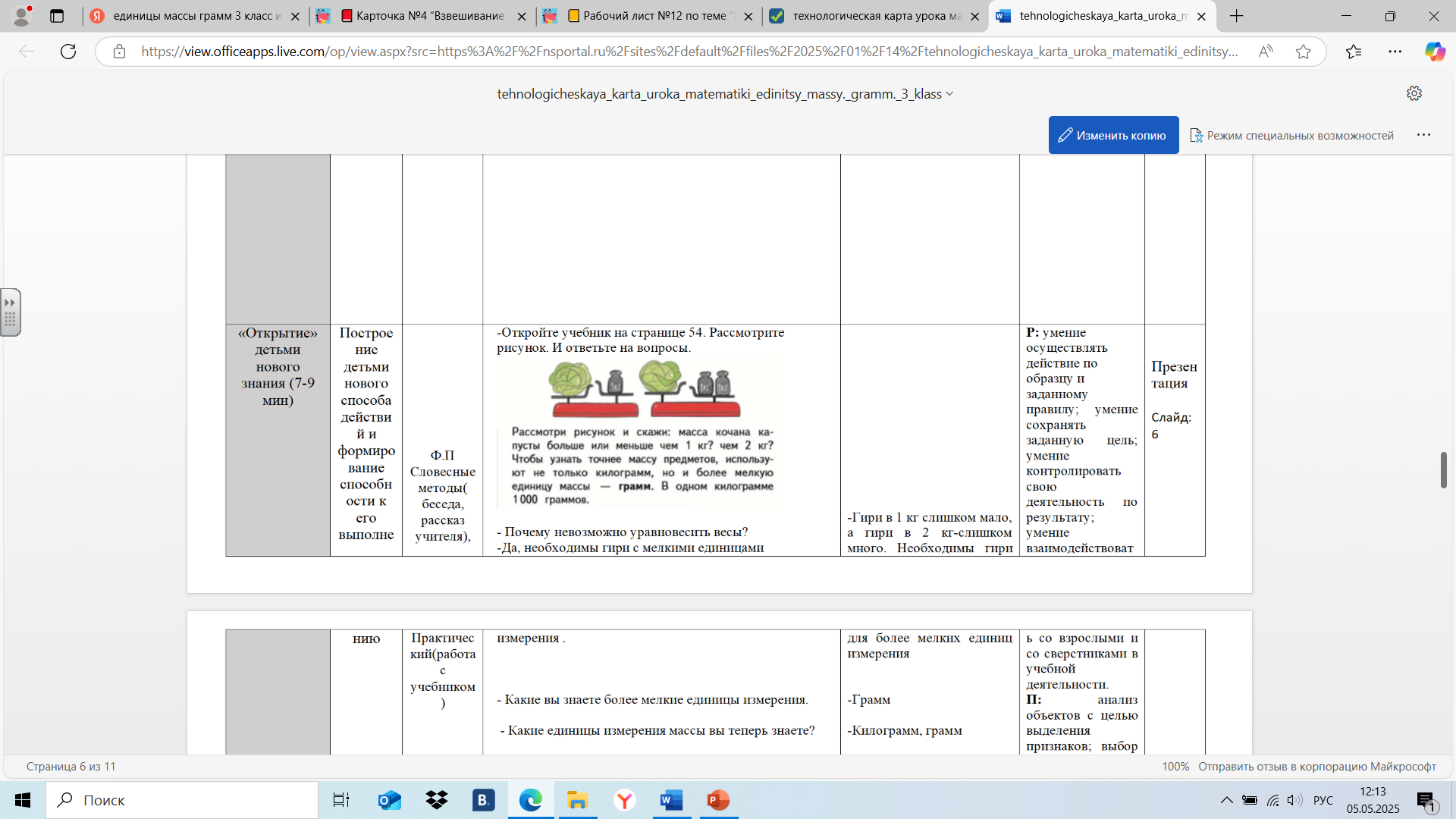The image size is (1456, 819).
Task: Open Read aloud icon in address bar
Action: click(1266, 52)
